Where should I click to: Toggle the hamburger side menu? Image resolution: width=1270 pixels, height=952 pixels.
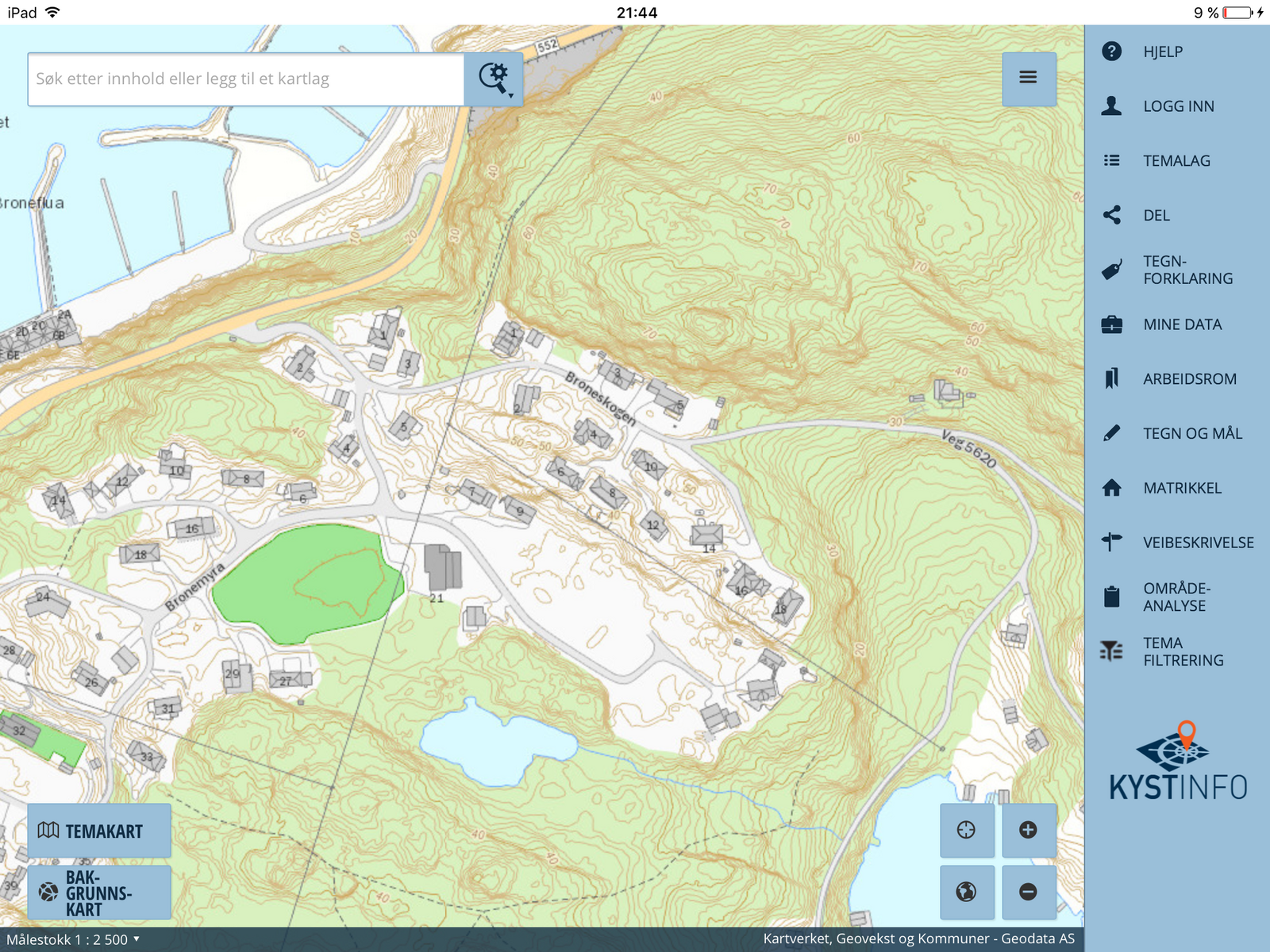pos(1028,78)
